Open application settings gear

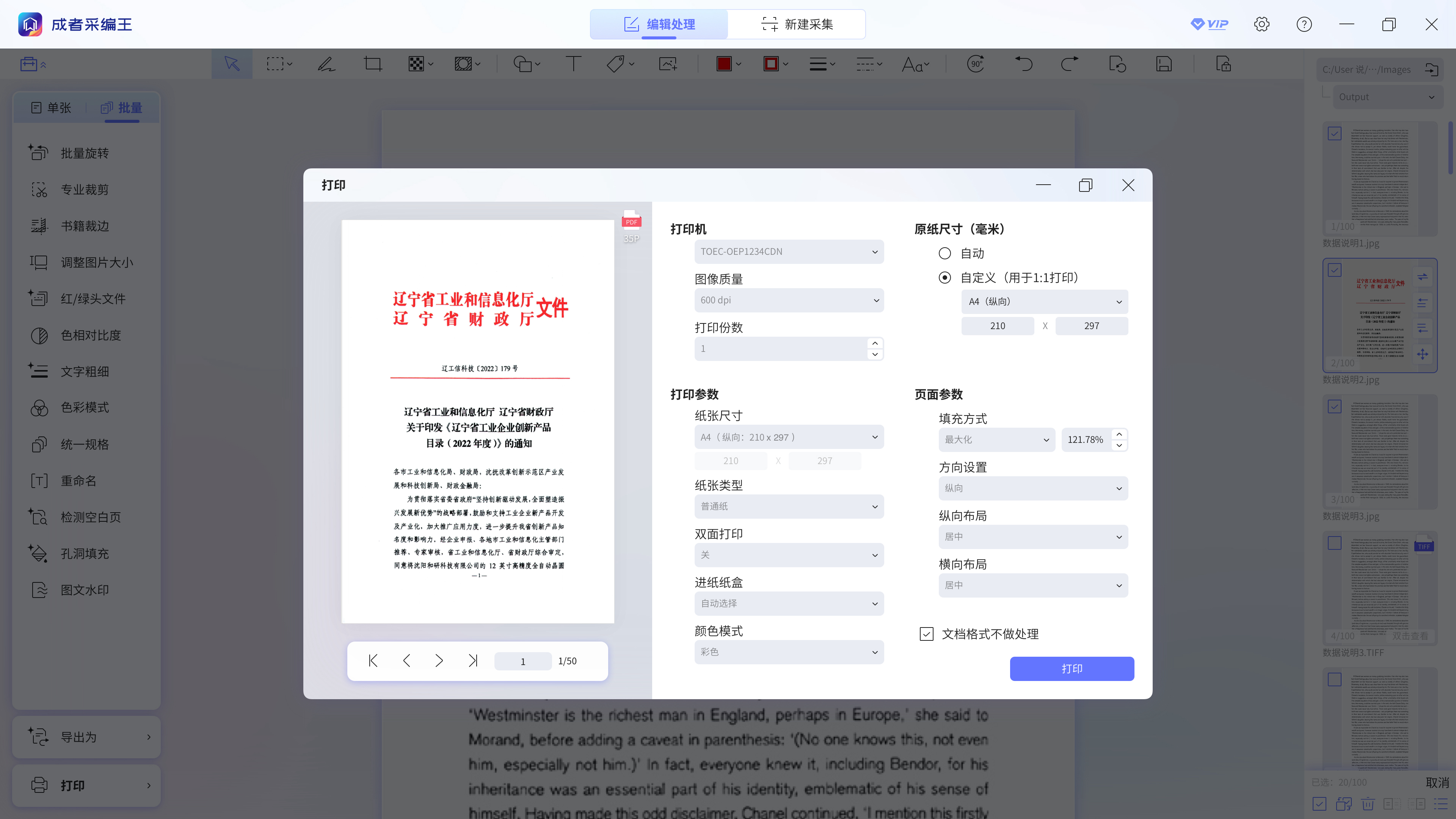(1261, 24)
